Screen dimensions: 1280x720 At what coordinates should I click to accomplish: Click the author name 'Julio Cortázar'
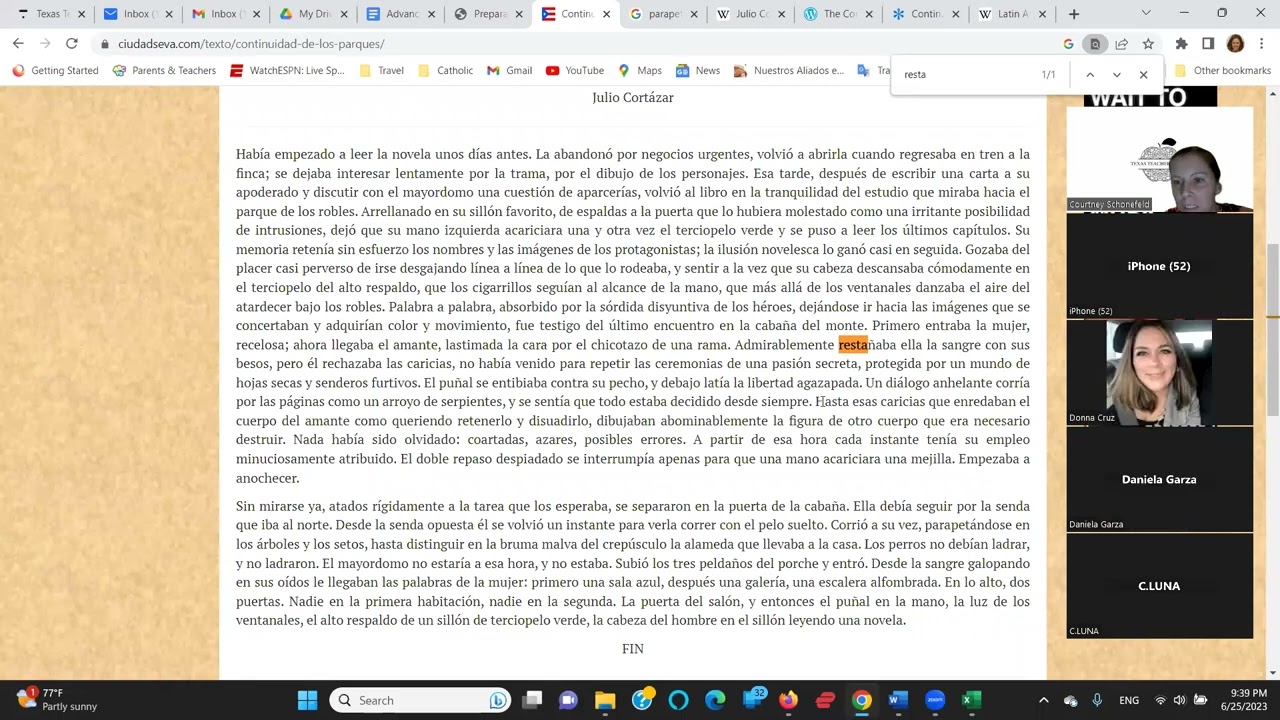[x=633, y=98]
